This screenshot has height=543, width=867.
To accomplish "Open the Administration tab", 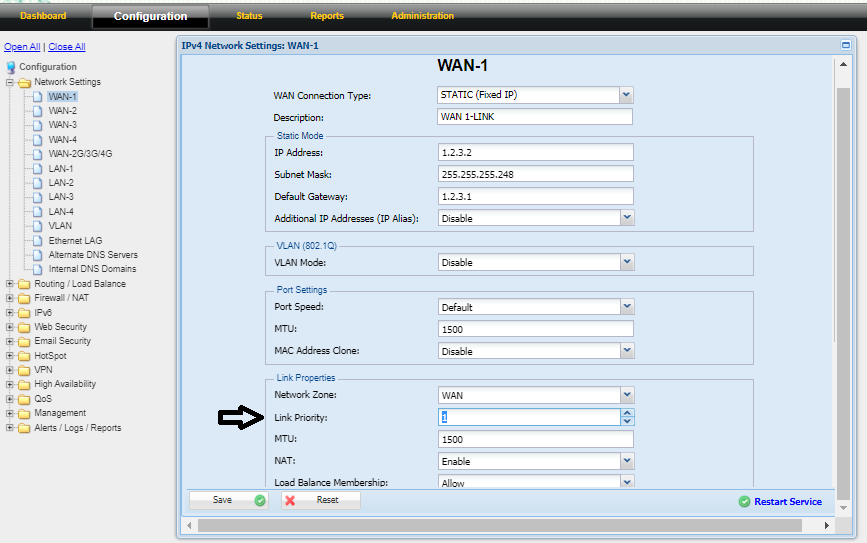I will click(x=422, y=16).
